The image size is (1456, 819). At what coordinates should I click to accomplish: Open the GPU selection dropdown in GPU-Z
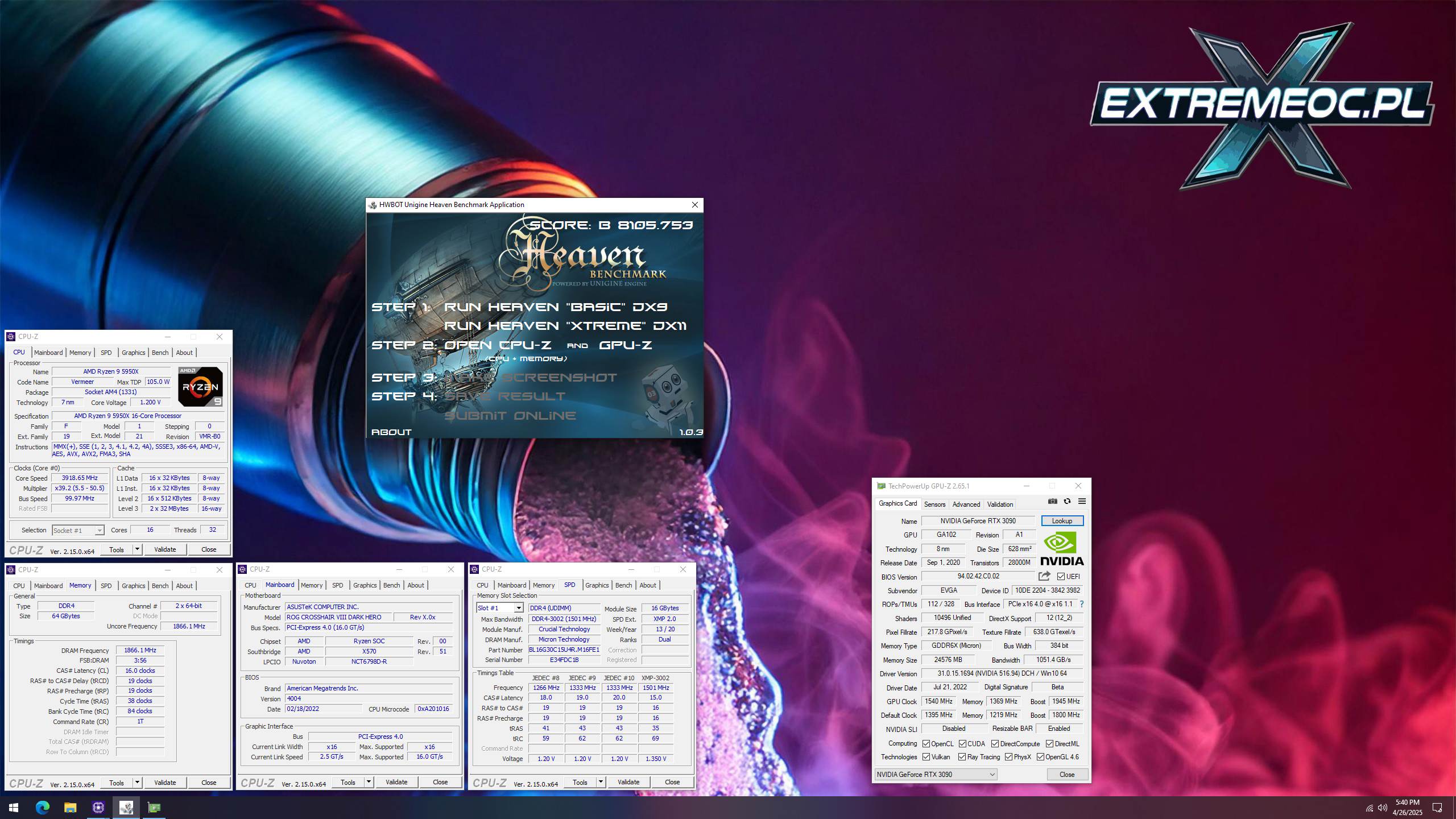(x=936, y=775)
